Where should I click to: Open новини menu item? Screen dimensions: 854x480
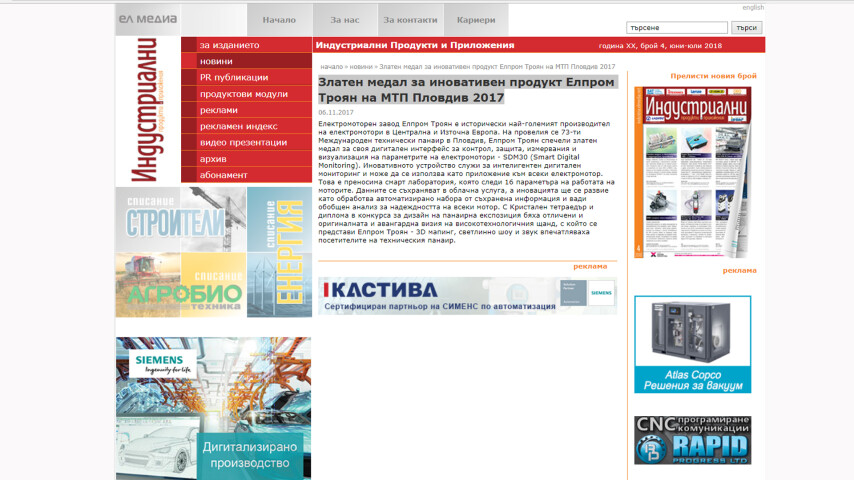pyautogui.click(x=247, y=61)
